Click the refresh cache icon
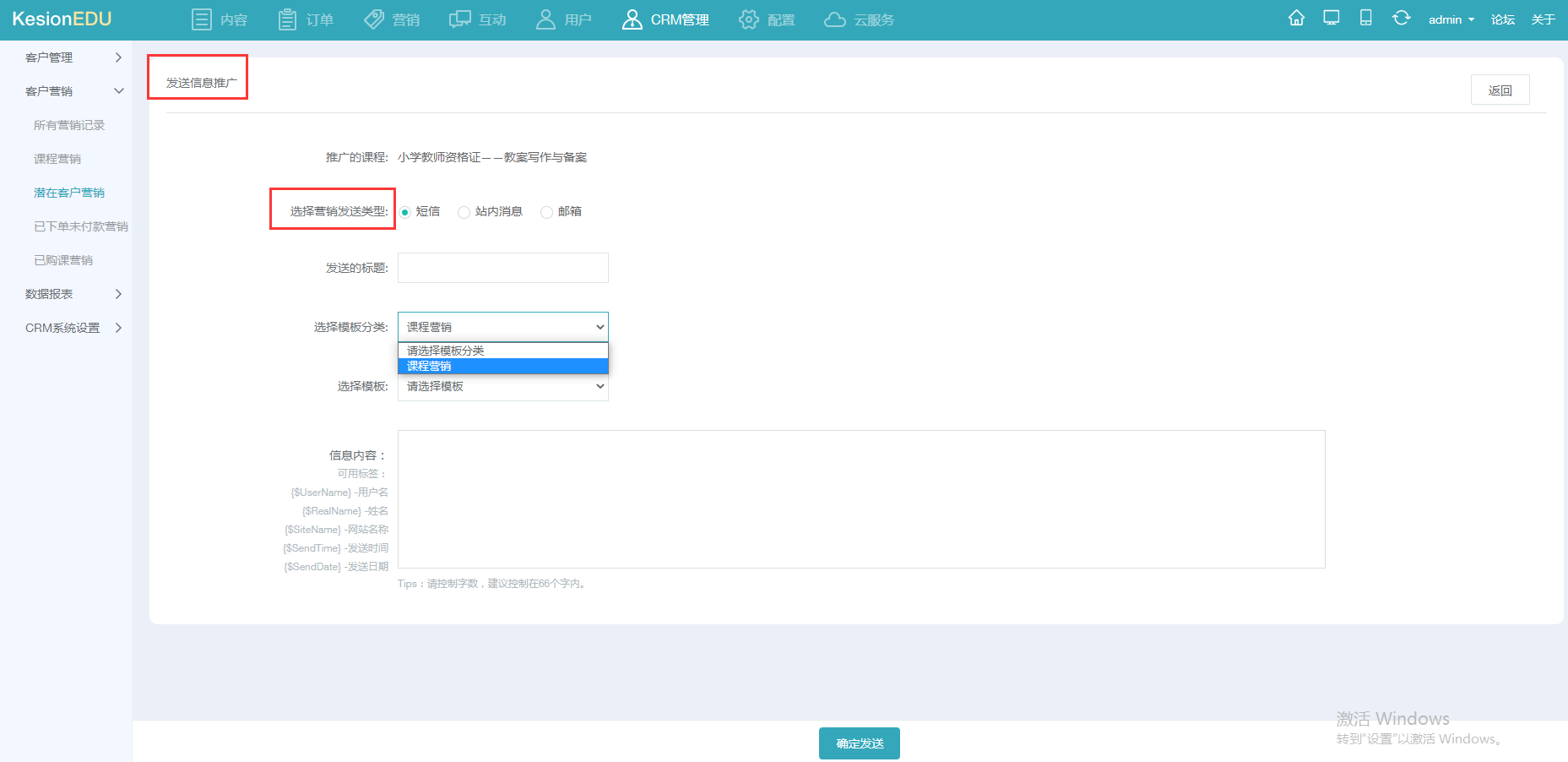Screen dimensions: 1568x762 click(1401, 18)
